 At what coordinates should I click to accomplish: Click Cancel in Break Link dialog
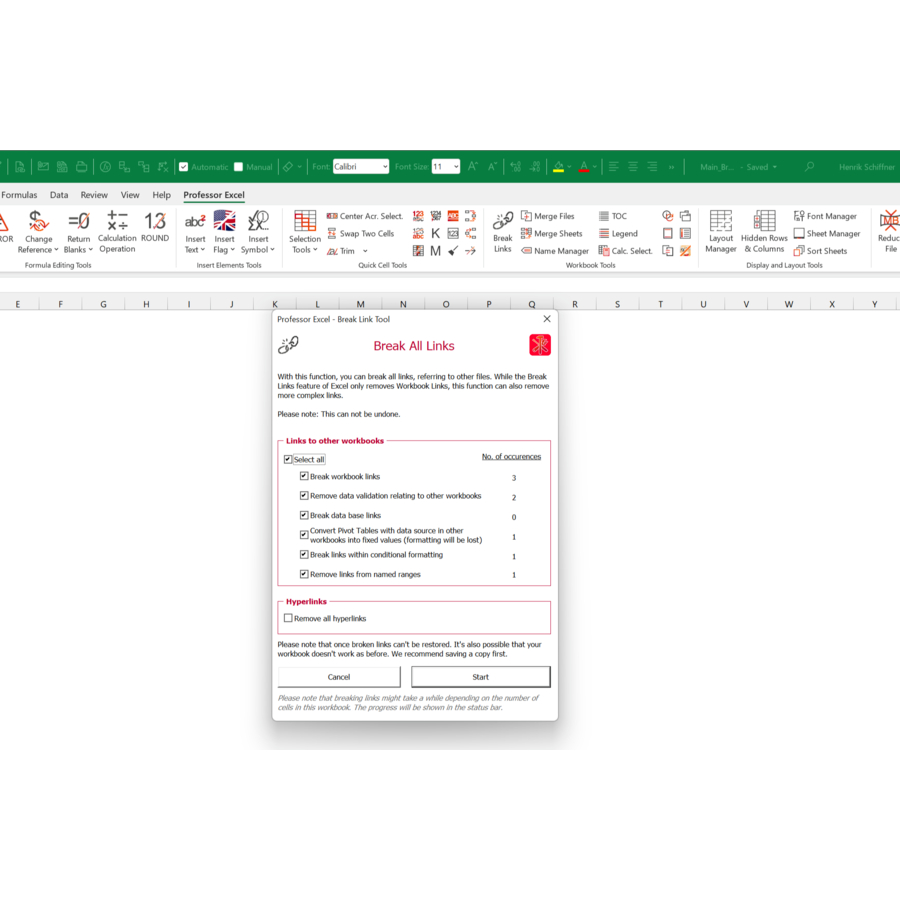(339, 677)
